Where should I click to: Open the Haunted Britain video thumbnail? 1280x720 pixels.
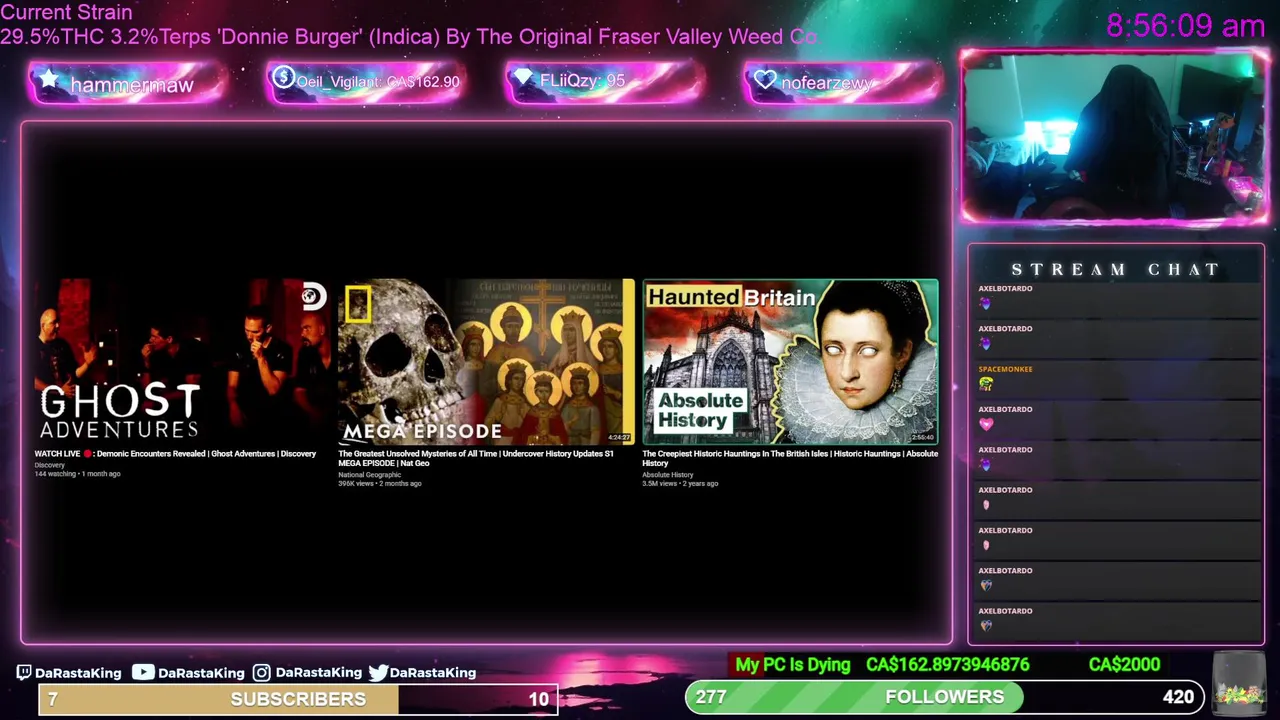coord(790,362)
